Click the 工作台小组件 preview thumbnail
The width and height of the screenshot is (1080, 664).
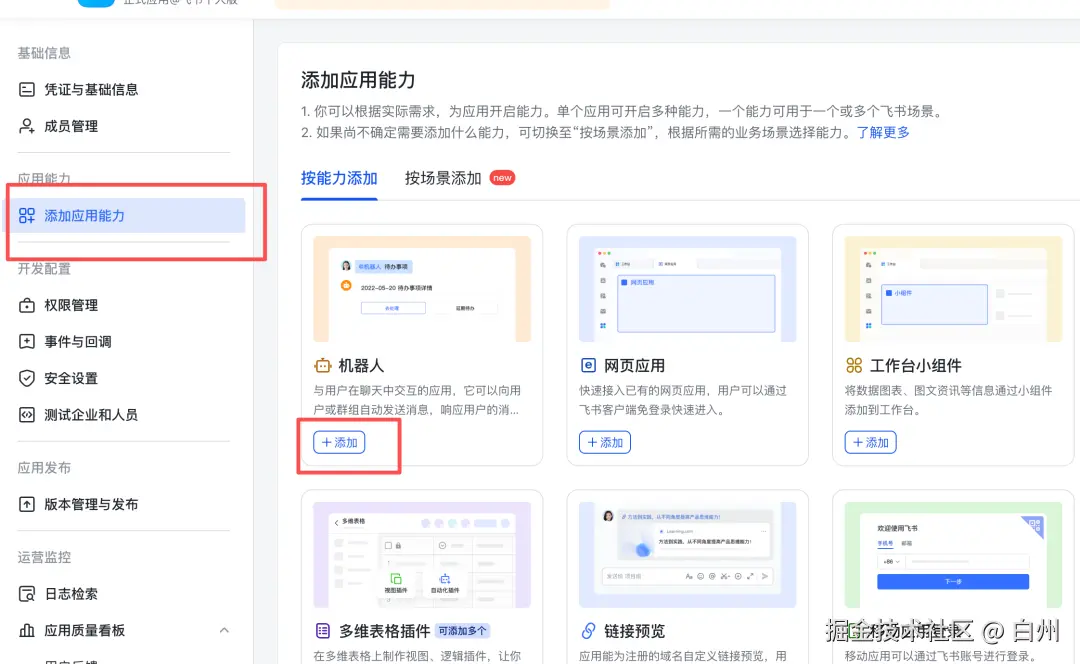click(x=954, y=289)
